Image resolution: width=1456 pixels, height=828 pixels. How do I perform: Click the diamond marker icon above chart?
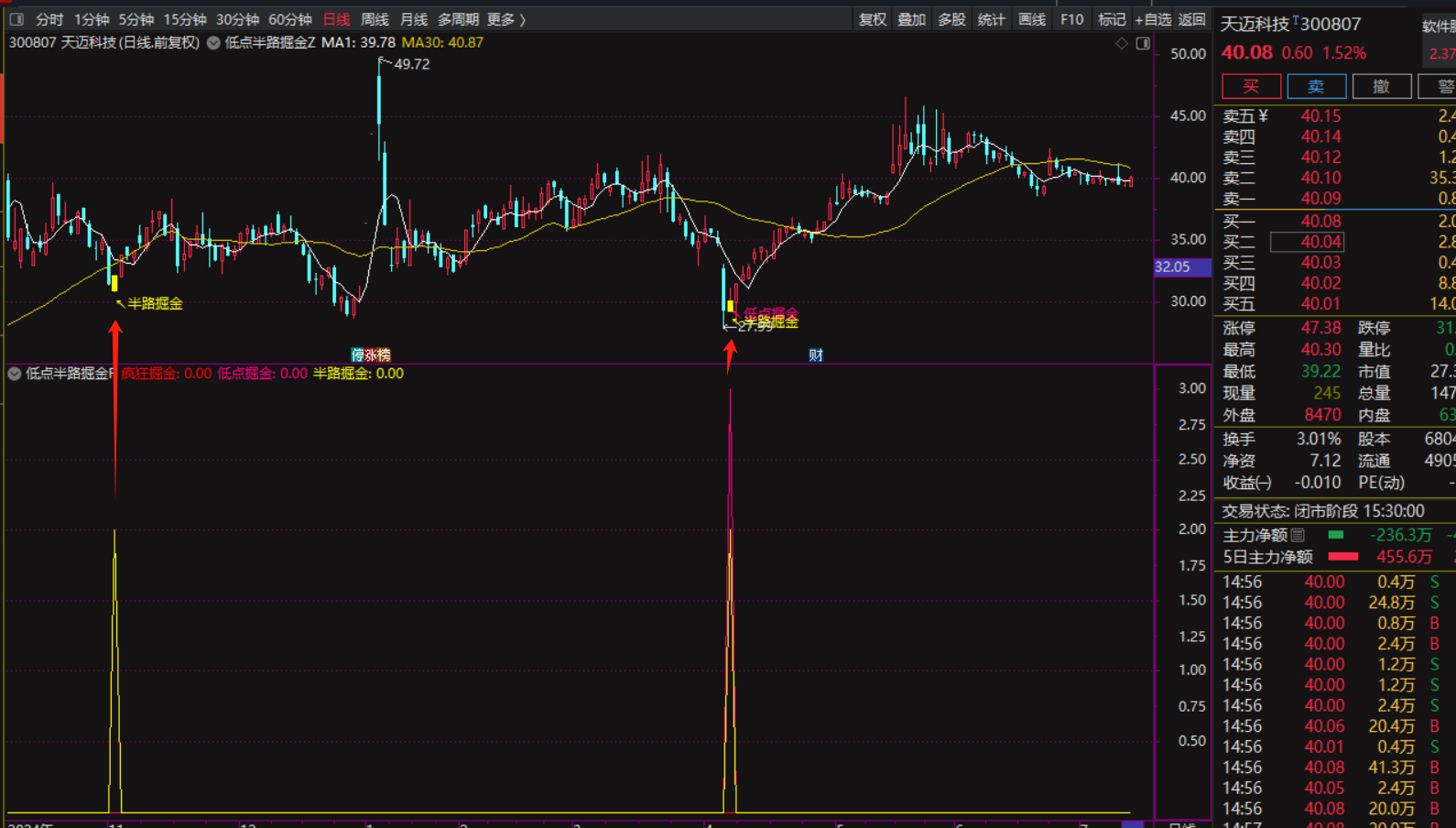pyautogui.click(x=1122, y=43)
